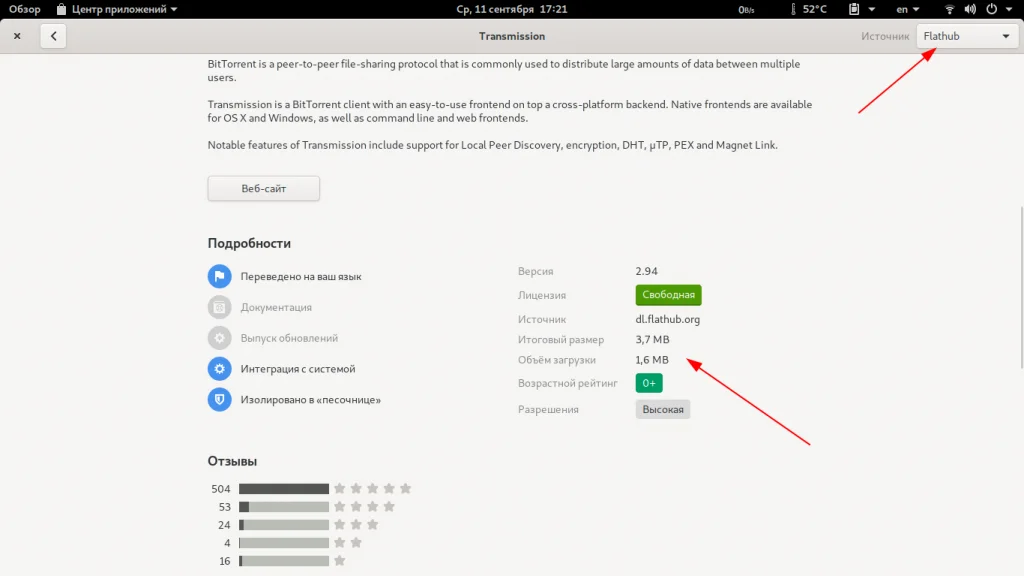Image resolution: width=1024 pixels, height=576 pixels.
Task: Click the 5-star rating bar with 504 reviews
Action: click(x=283, y=488)
